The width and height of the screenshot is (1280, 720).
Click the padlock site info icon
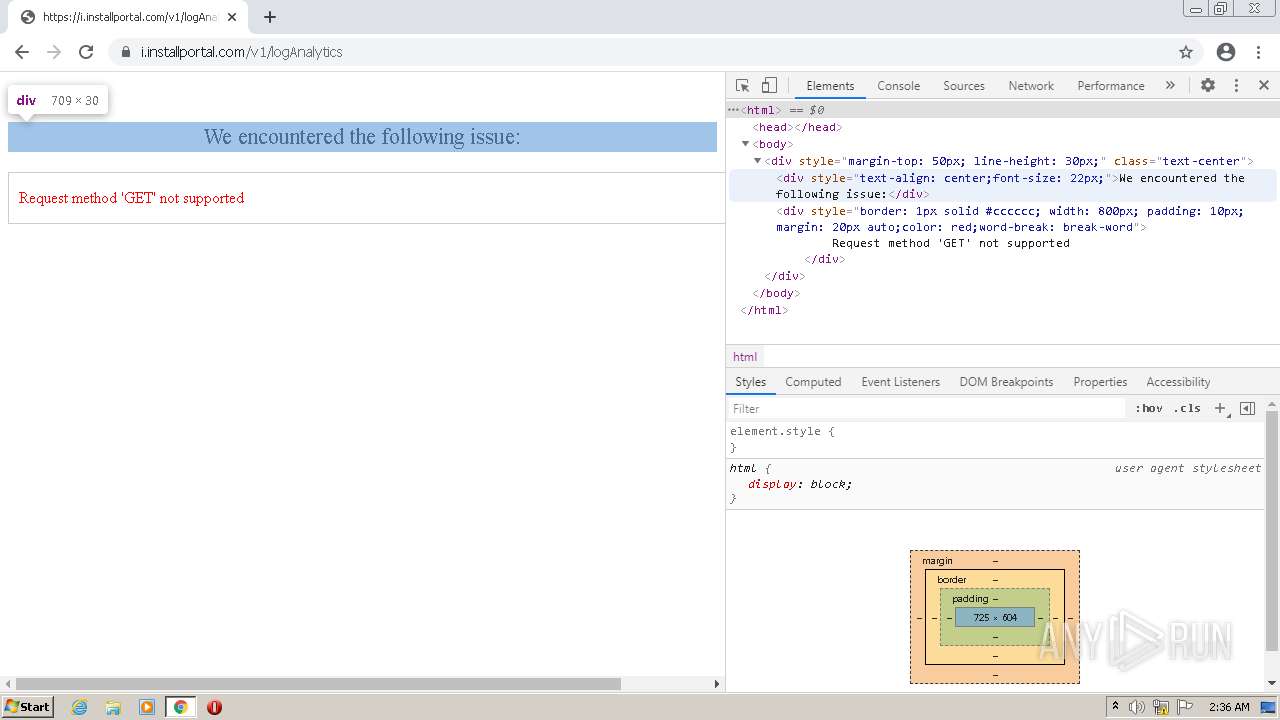pos(125,52)
